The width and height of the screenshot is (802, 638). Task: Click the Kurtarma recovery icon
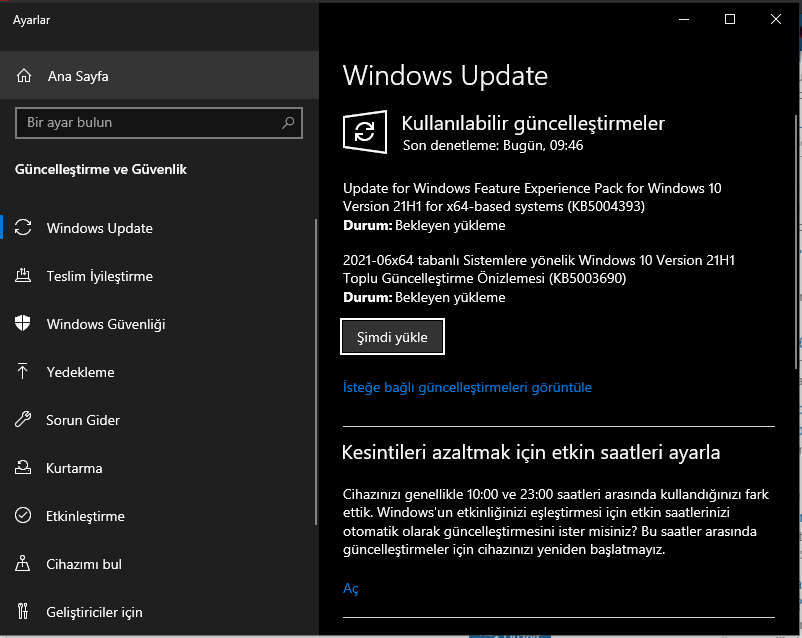[23, 468]
